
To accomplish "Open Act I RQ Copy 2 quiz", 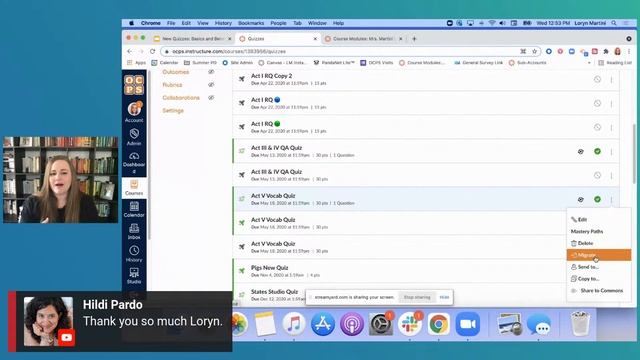I will click(271, 76).
